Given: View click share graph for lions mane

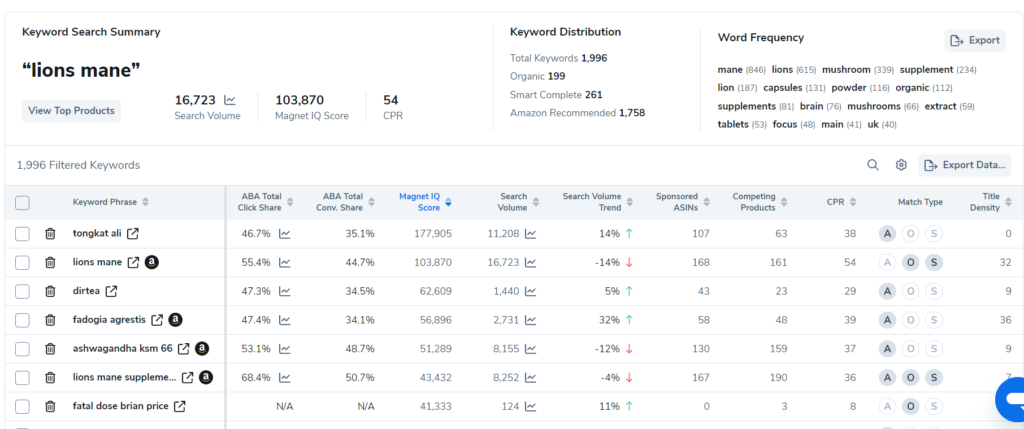Looking at the screenshot, I should pos(285,262).
